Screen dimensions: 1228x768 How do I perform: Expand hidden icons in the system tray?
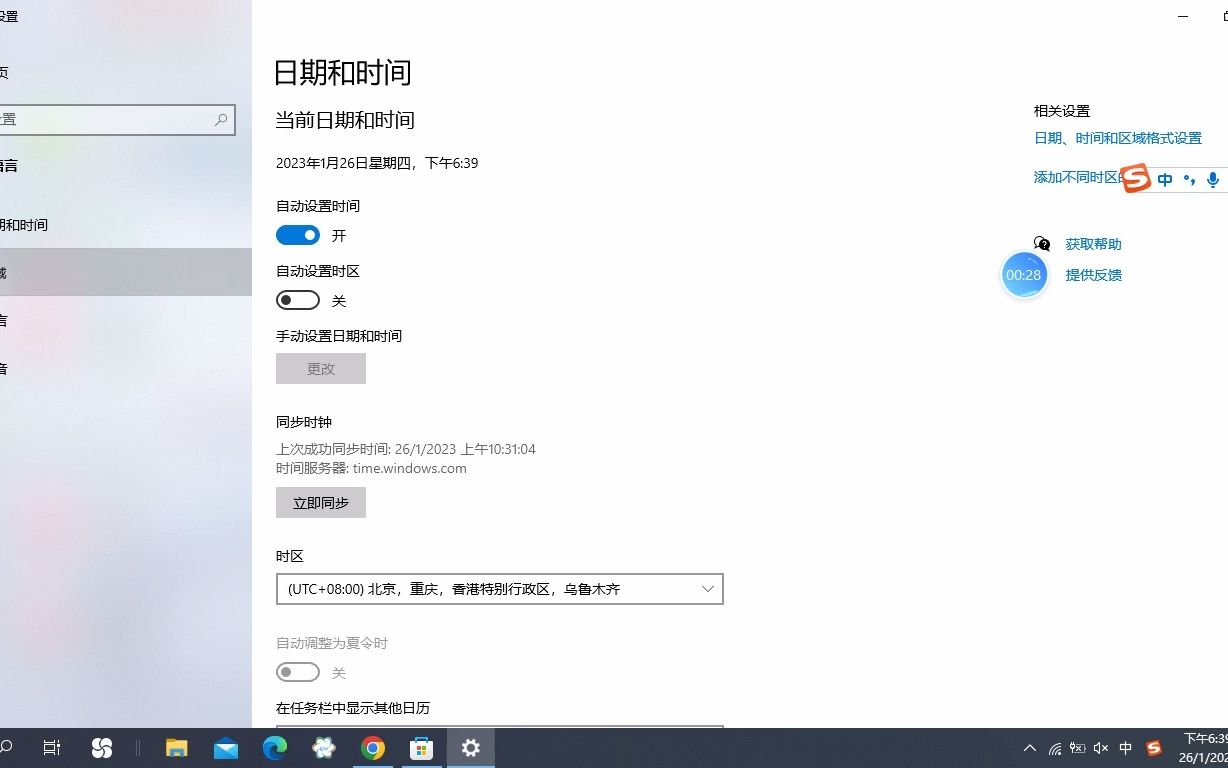pyautogui.click(x=1029, y=747)
